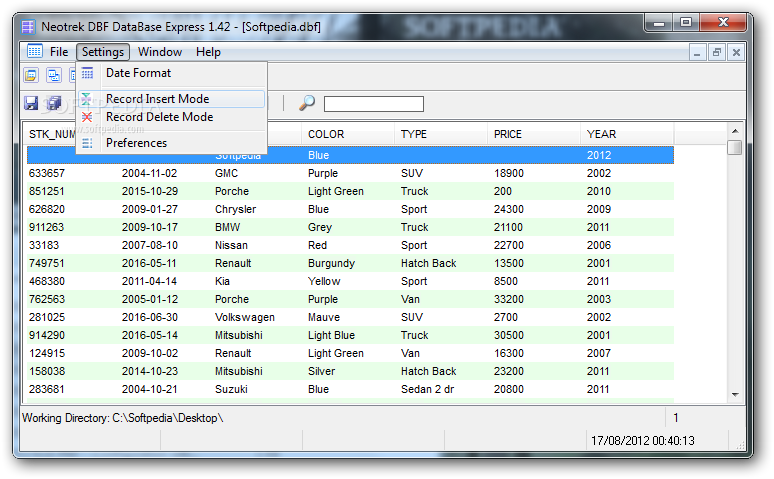
Task: Click the app grid icon in menu bar
Action: tap(35, 51)
